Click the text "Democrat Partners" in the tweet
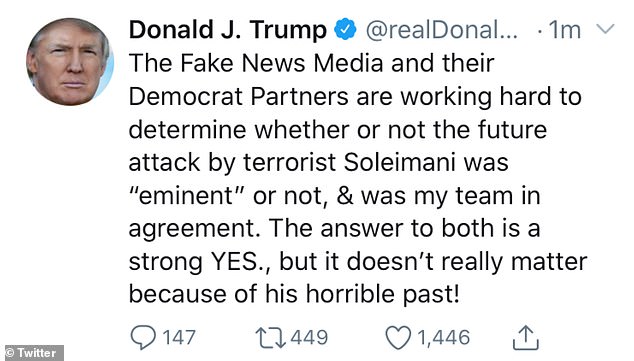The height and width of the screenshot is (361, 634). [239, 97]
